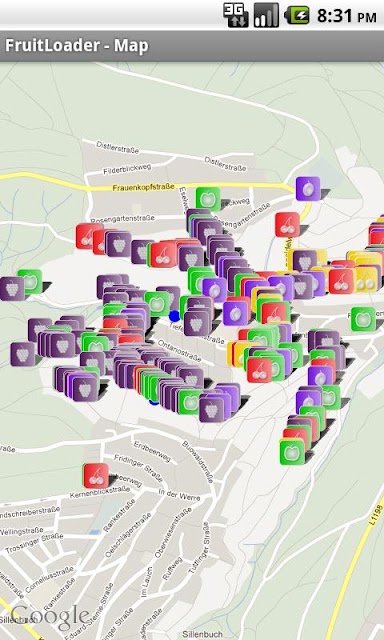
Task: Tap the Frauenkopfstraße street label
Action: point(143,187)
